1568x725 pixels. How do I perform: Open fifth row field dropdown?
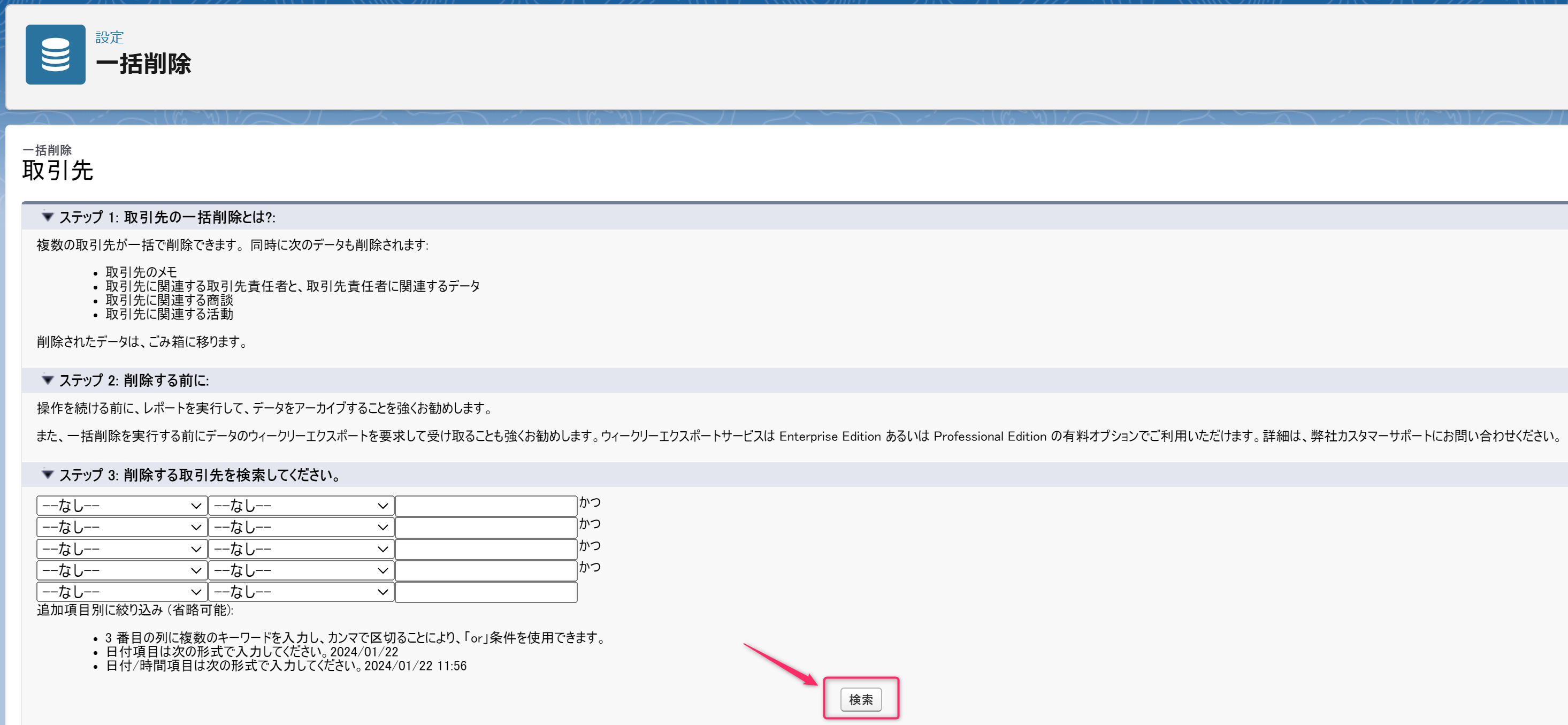[121, 592]
